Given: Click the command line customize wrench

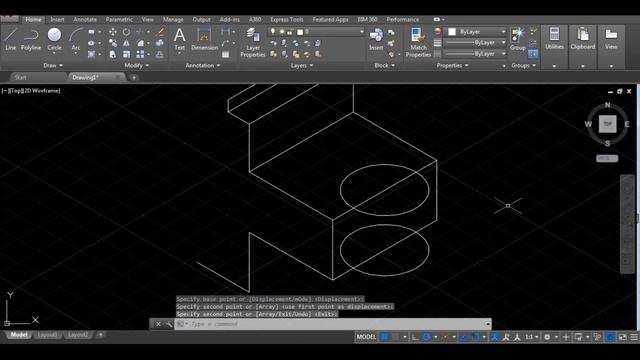Looking at the screenshot, I should pyautogui.click(x=169, y=324).
